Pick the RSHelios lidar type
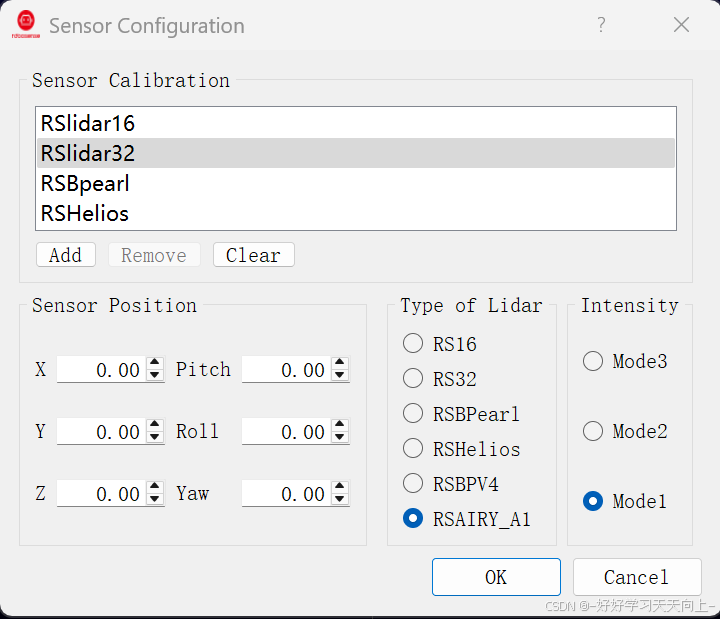Image resolution: width=720 pixels, height=619 pixels. tap(413, 449)
